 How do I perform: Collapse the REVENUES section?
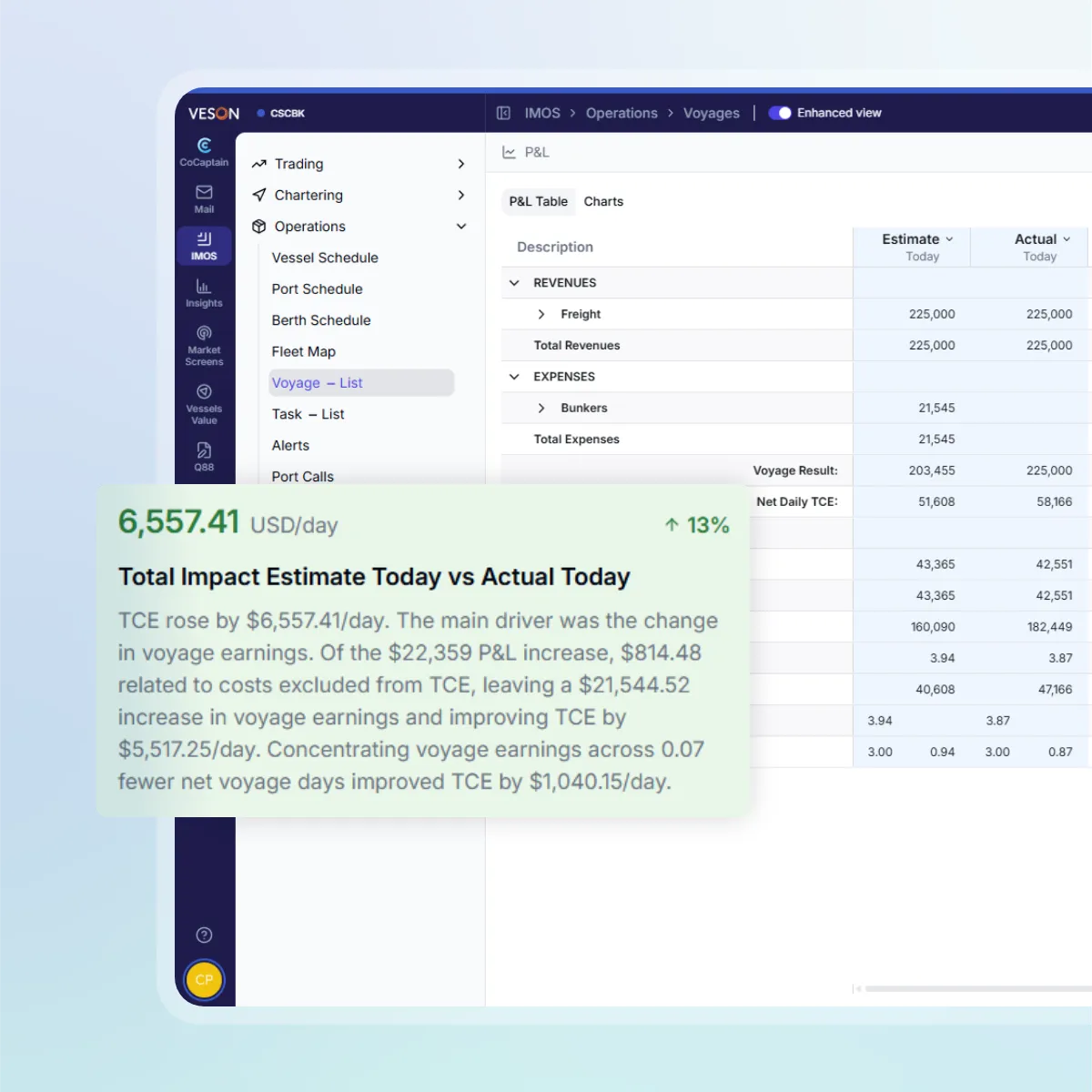click(514, 283)
